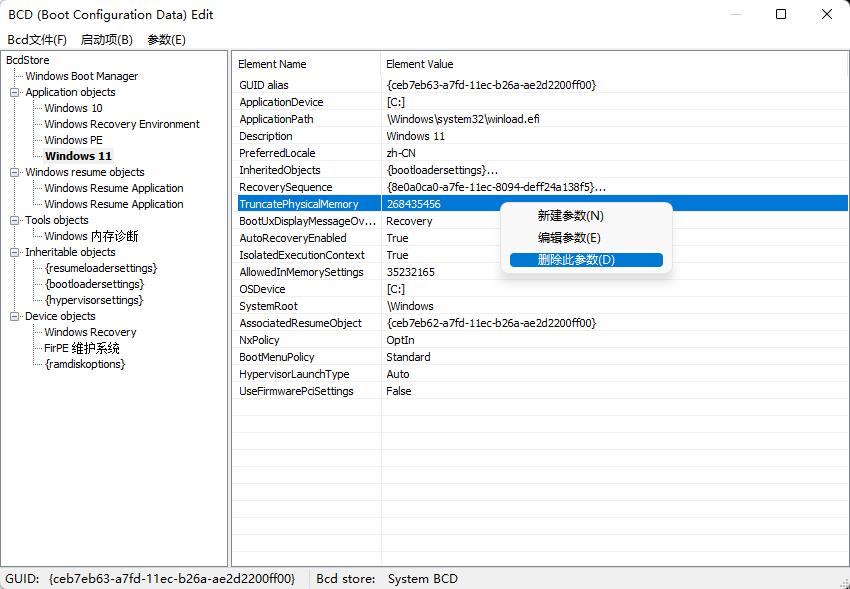Collapse the Application objects tree node

click(15, 92)
